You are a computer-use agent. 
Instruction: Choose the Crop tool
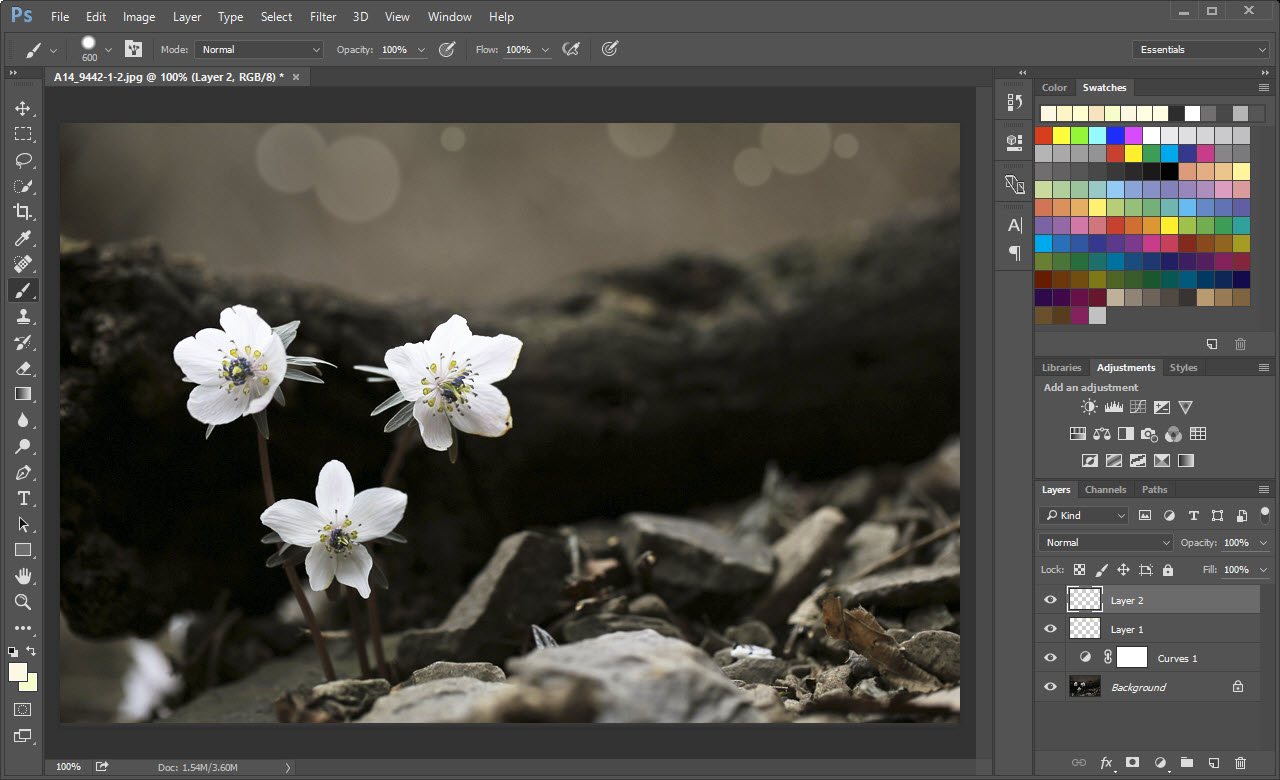pyautogui.click(x=22, y=212)
